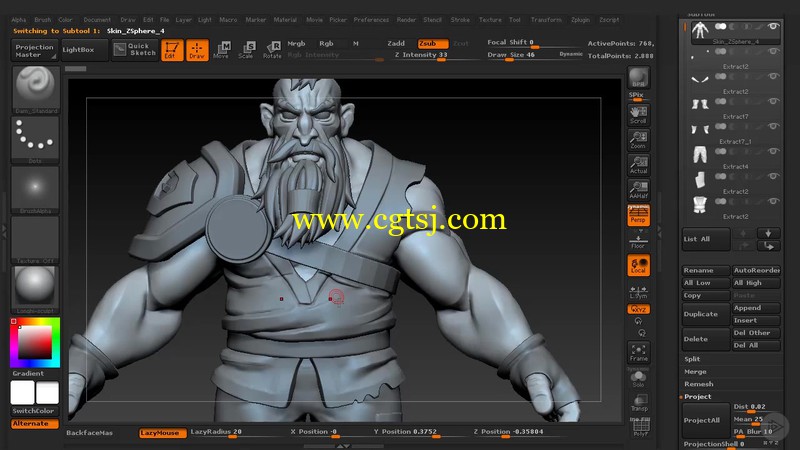Set canvas to Actual size
800x450 pixels.
point(638,165)
